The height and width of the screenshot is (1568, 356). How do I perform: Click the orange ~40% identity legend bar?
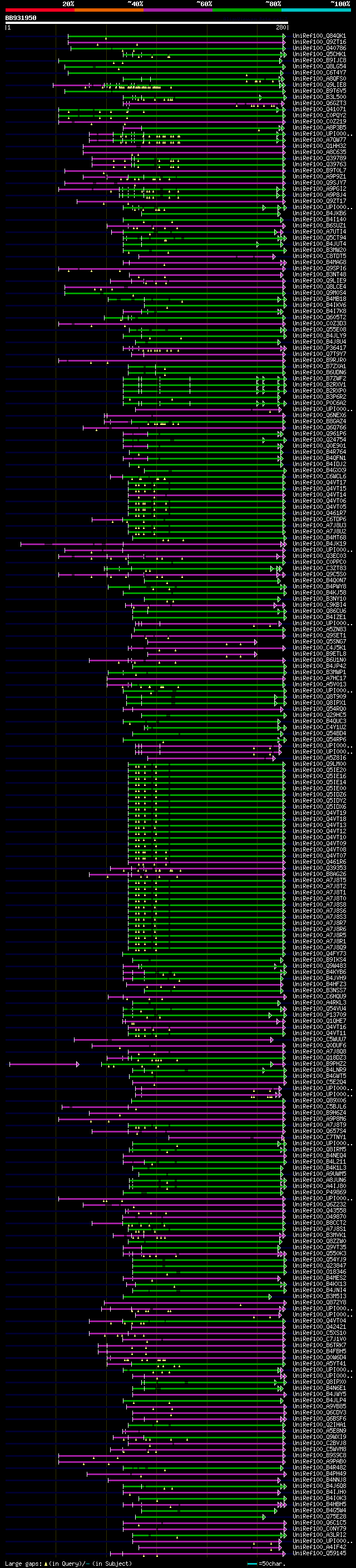pyautogui.click(x=109, y=10)
